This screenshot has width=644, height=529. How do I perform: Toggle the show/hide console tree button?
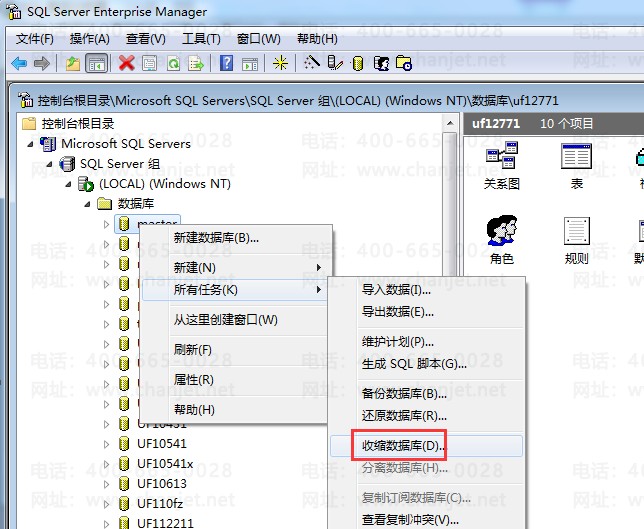tap(96, 63)
